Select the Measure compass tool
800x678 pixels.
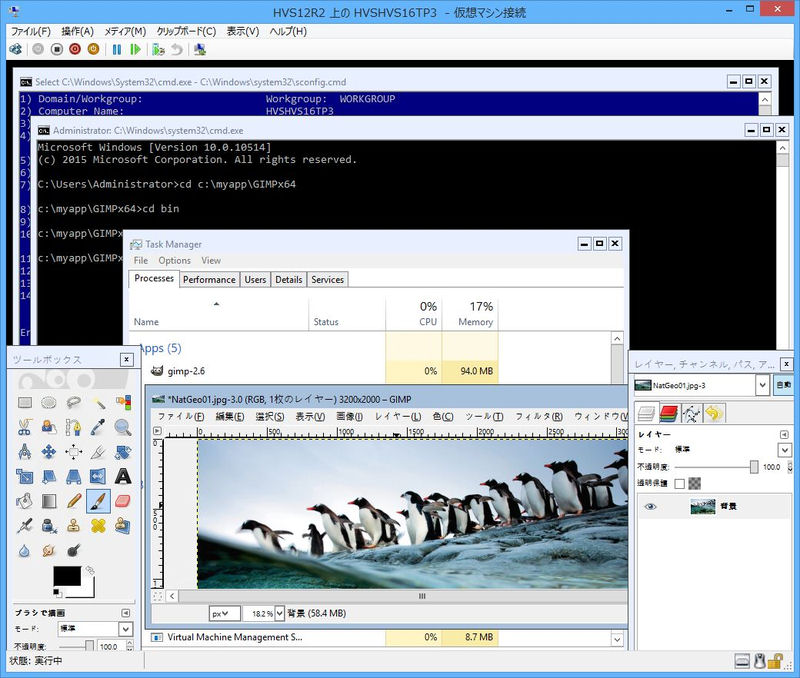click(x=24, y=451)
